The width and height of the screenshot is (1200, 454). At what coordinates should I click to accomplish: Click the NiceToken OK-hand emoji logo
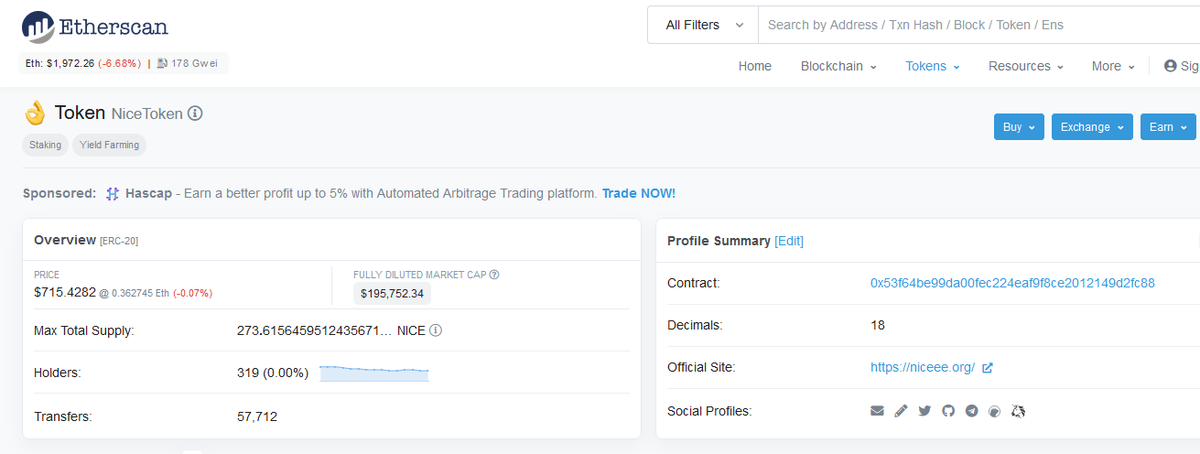click(x=35, y=113)
